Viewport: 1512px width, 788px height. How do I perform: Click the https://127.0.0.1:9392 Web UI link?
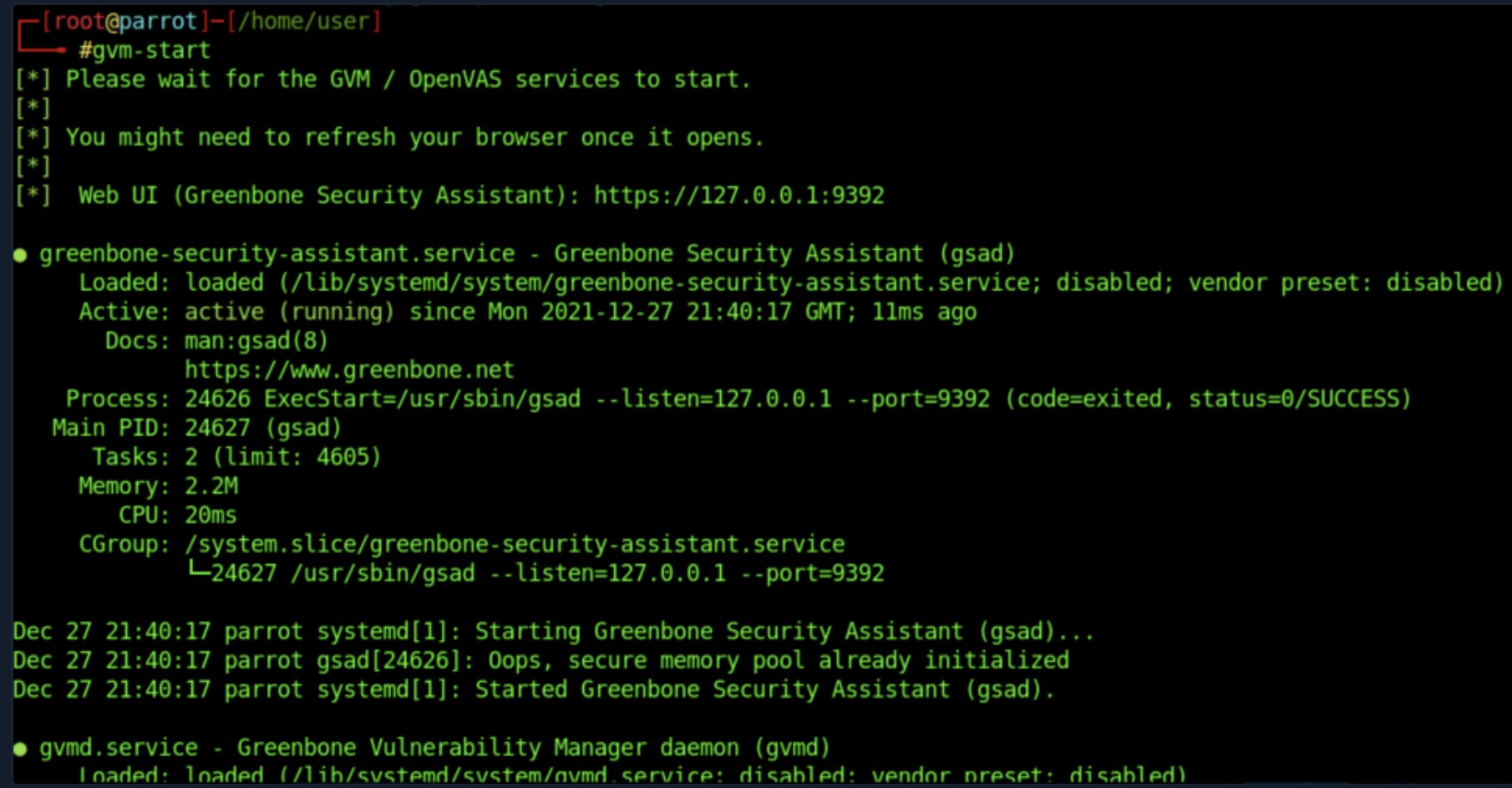click(738, 196)
